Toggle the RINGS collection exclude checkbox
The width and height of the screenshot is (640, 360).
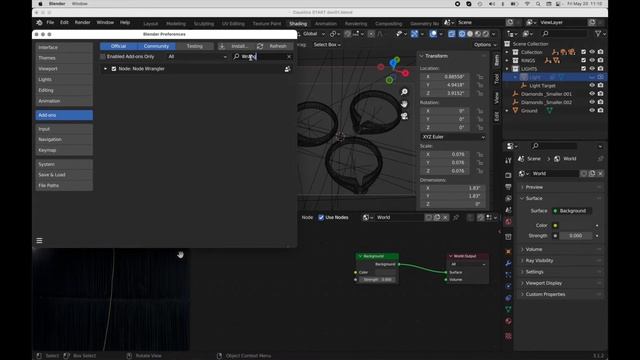583,60
